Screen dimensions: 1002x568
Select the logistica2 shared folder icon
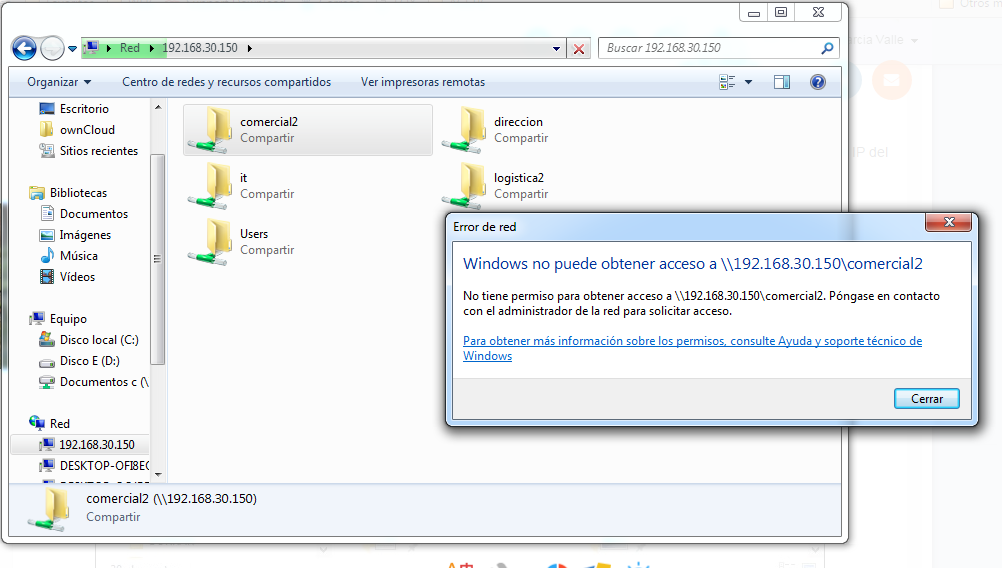pos(465,186)
